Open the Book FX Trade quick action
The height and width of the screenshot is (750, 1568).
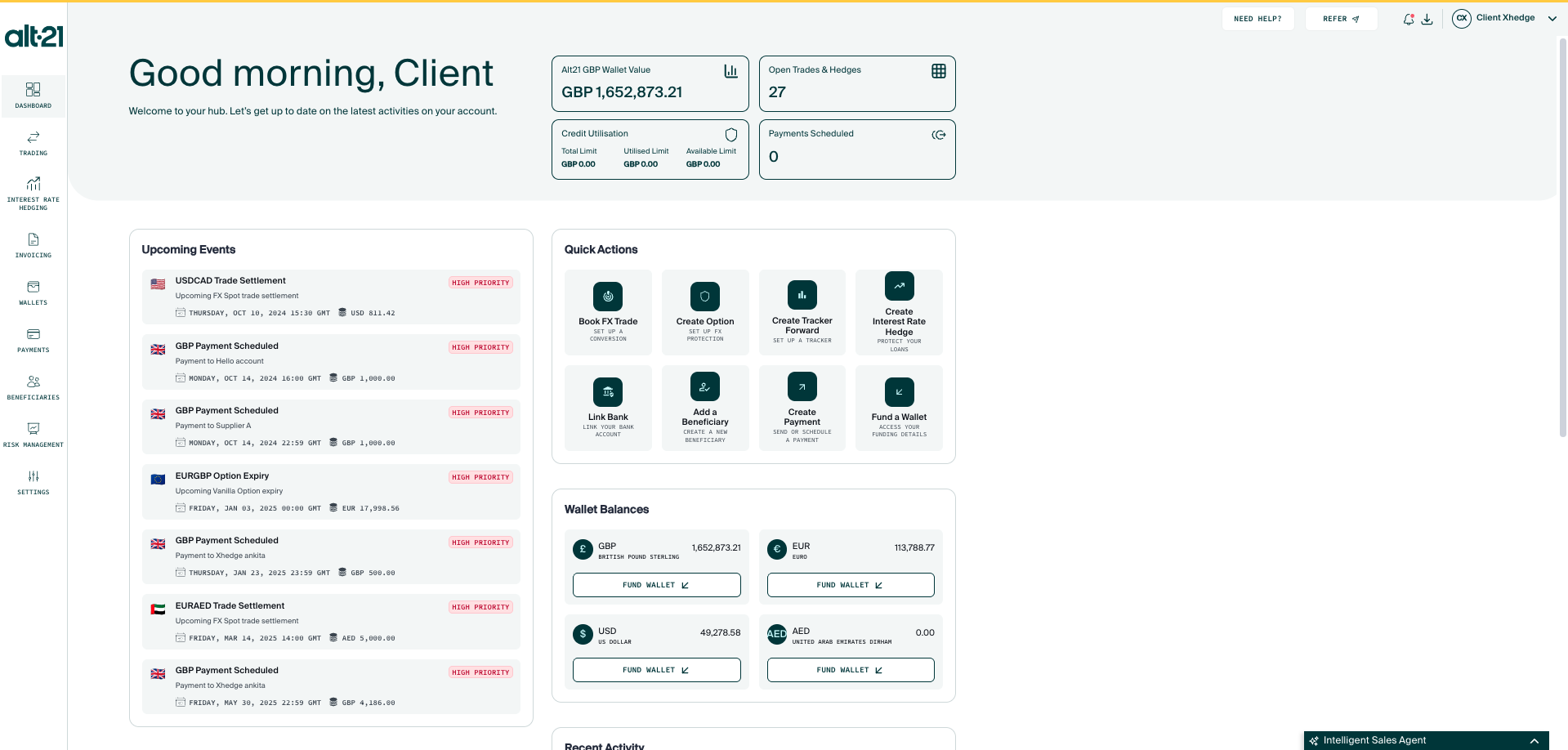click(608, 312)
